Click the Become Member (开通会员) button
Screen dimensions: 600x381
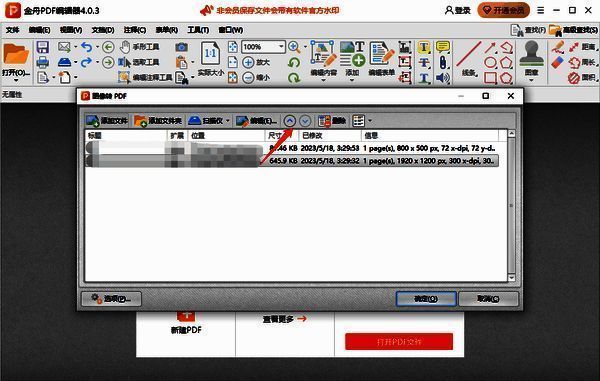point(504,10)
